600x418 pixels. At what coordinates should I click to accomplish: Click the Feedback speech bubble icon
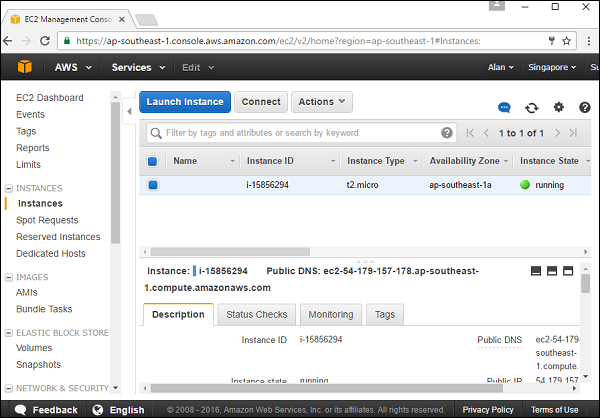tap(20, 410)
